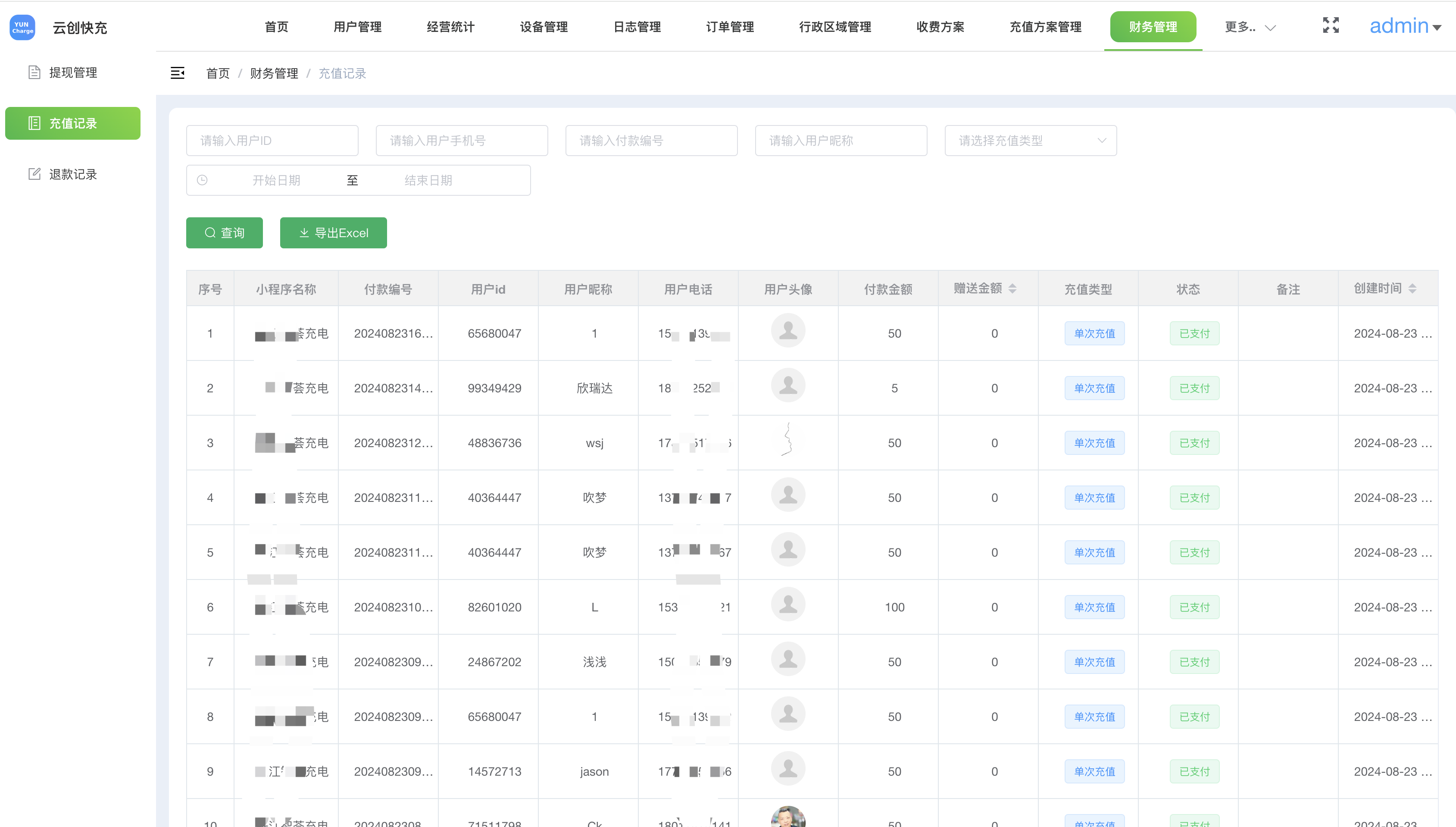Screen dimensions: 1456x827
Task: Select 充值记录 sidebar item
Action: click(73, 123)
